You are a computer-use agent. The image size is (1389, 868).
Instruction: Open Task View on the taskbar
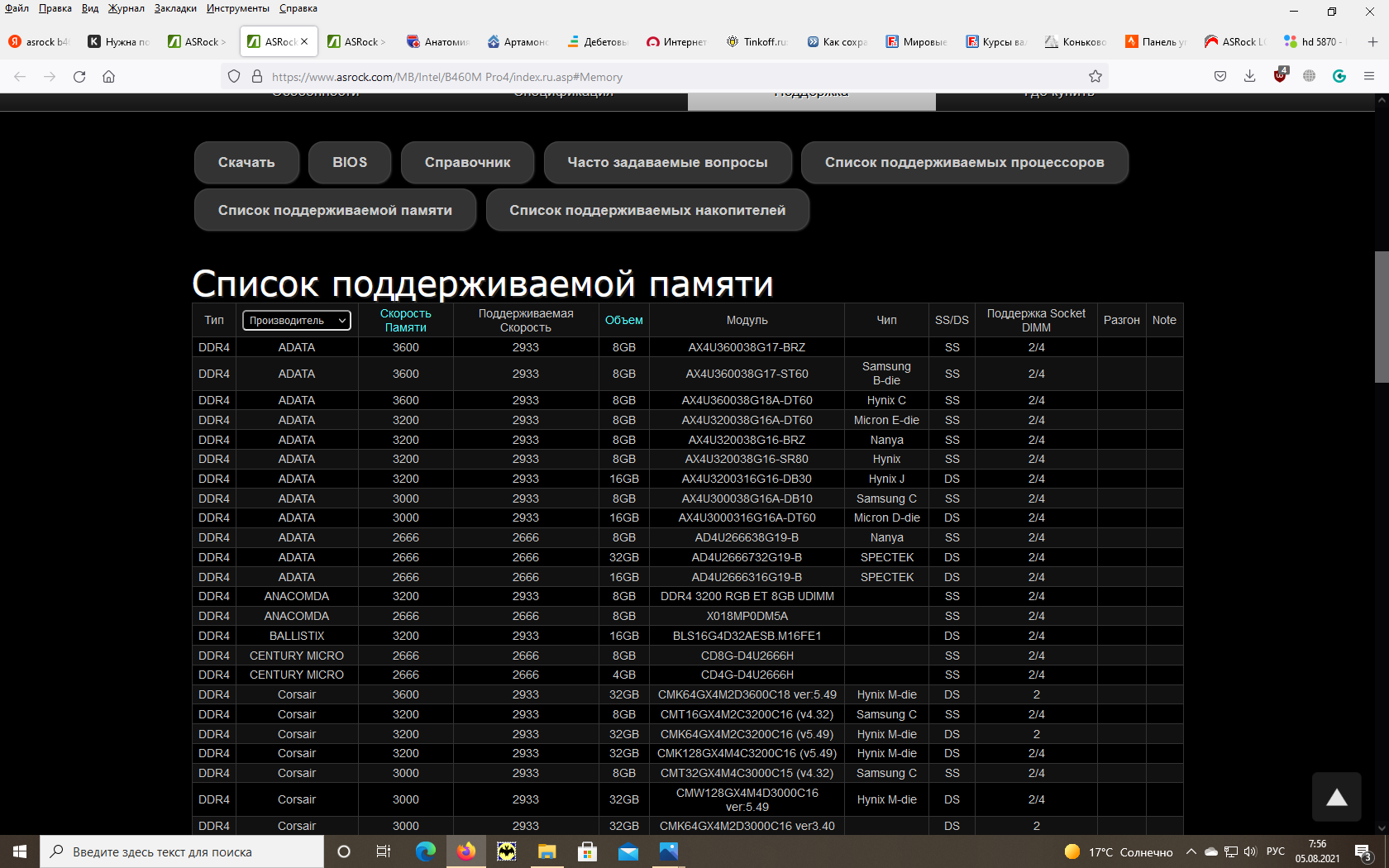pyautogui.click(x=384, y=851)
